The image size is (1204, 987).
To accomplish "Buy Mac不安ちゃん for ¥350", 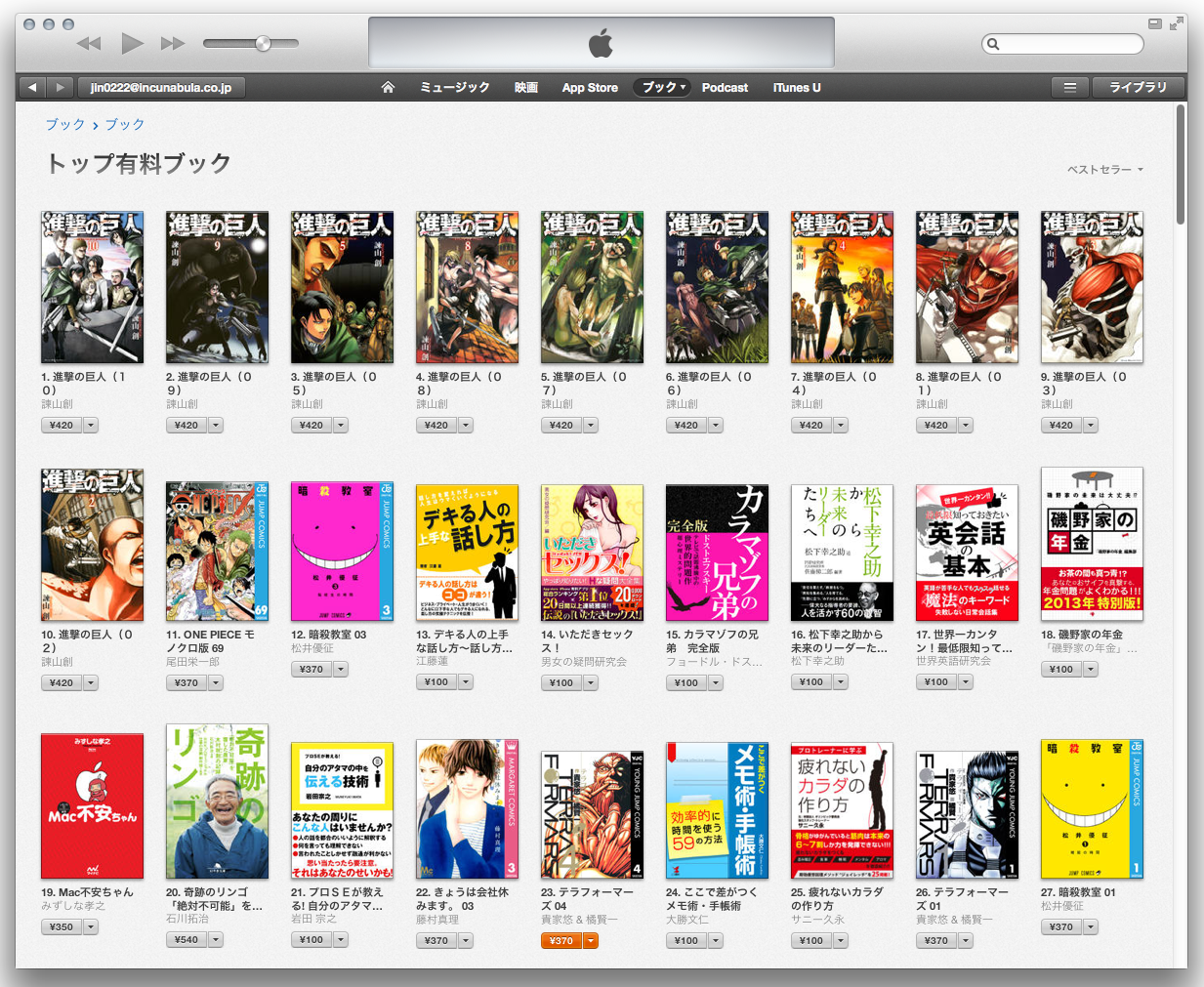I will click(62, 927).
